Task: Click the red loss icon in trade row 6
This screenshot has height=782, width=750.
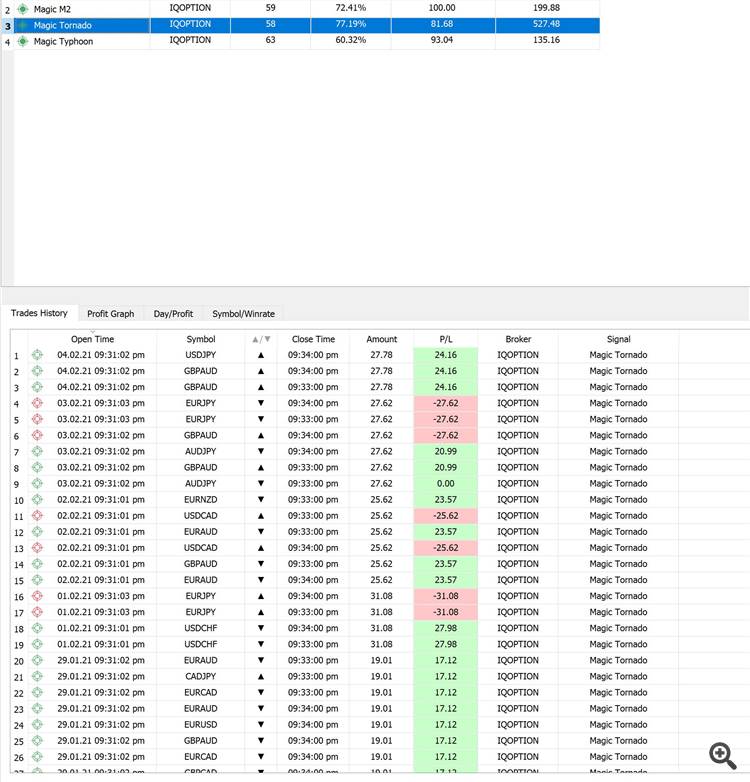Action: click(x=37, y=435)
